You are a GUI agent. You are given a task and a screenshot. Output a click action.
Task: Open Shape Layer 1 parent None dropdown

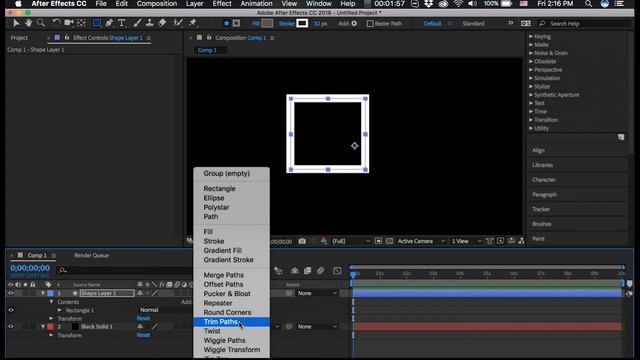[317, 293]
